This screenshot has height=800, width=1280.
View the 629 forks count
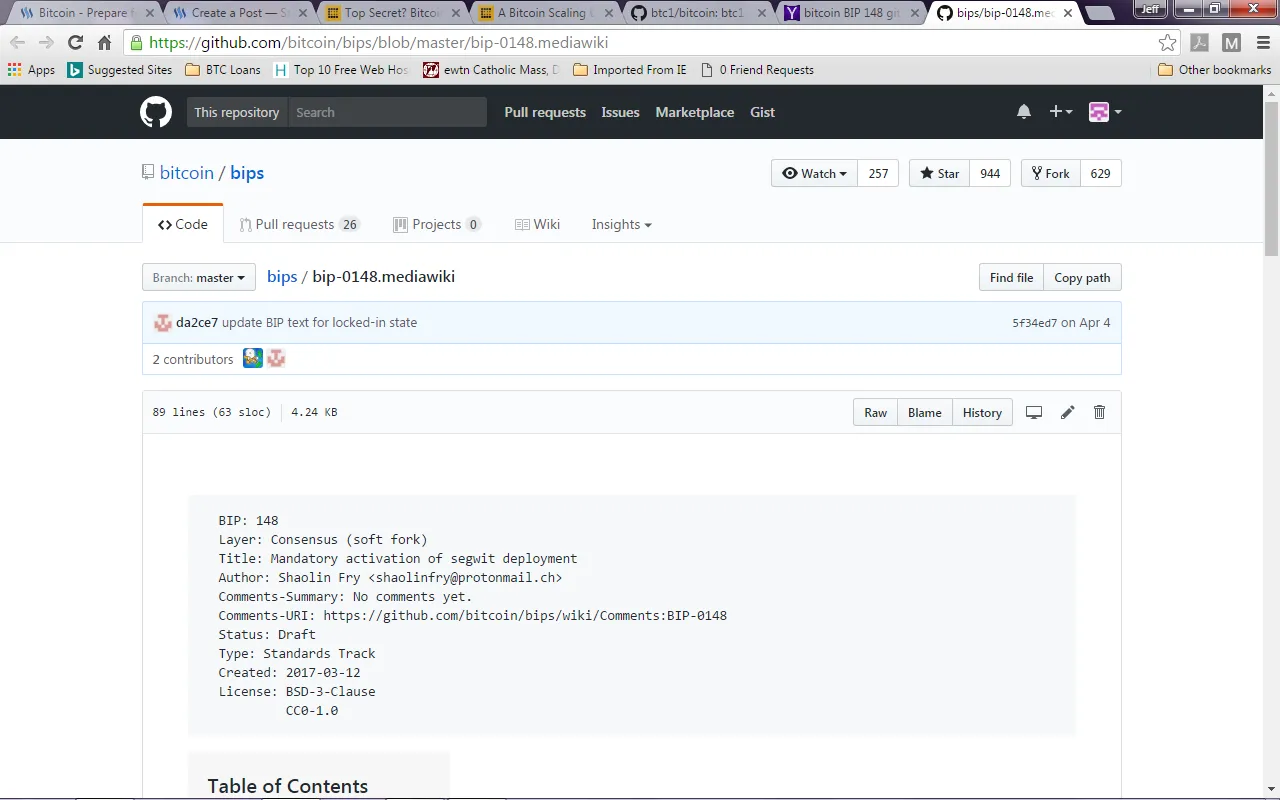pos(1100,173)
